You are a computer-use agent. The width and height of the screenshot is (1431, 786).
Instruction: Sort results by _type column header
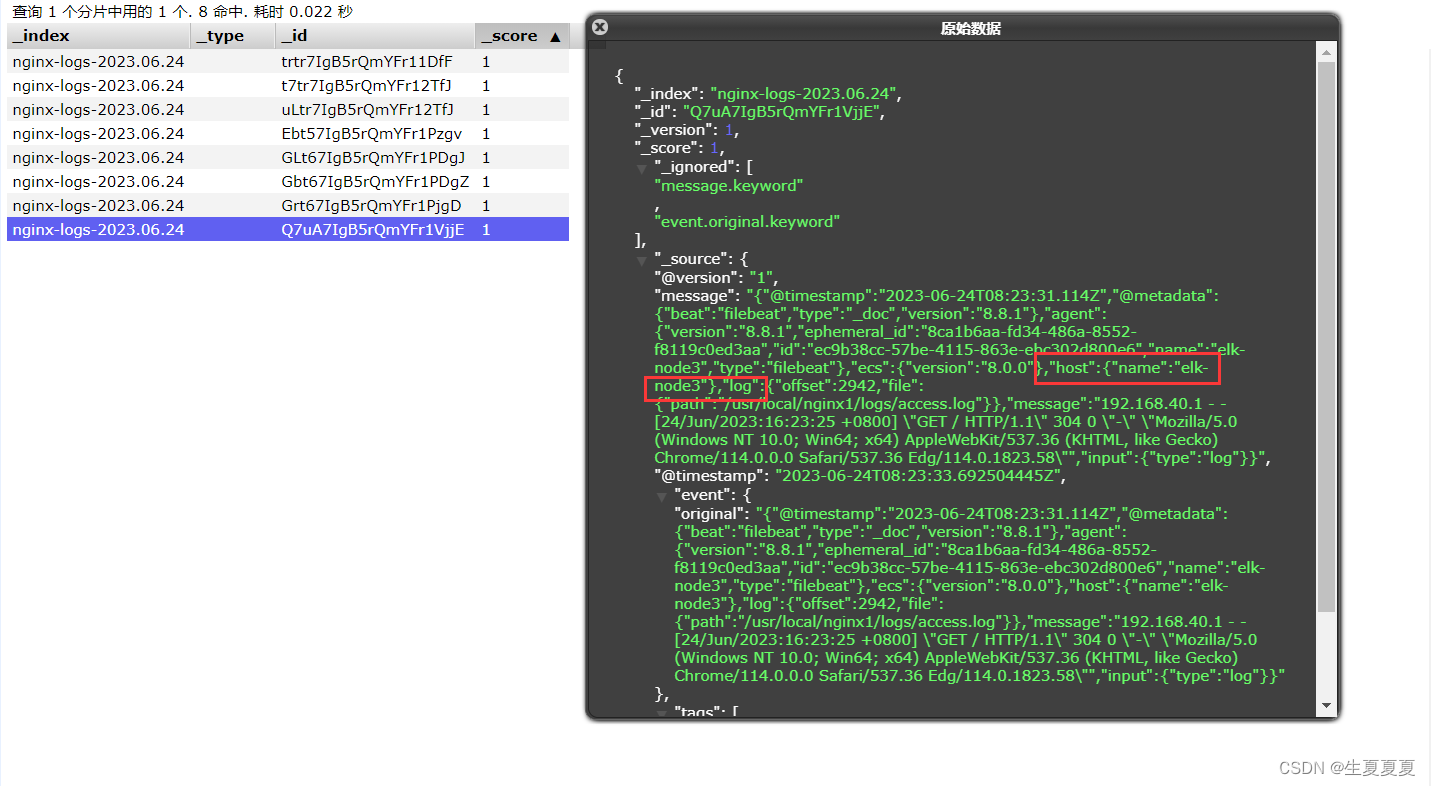tap(233, 36)
